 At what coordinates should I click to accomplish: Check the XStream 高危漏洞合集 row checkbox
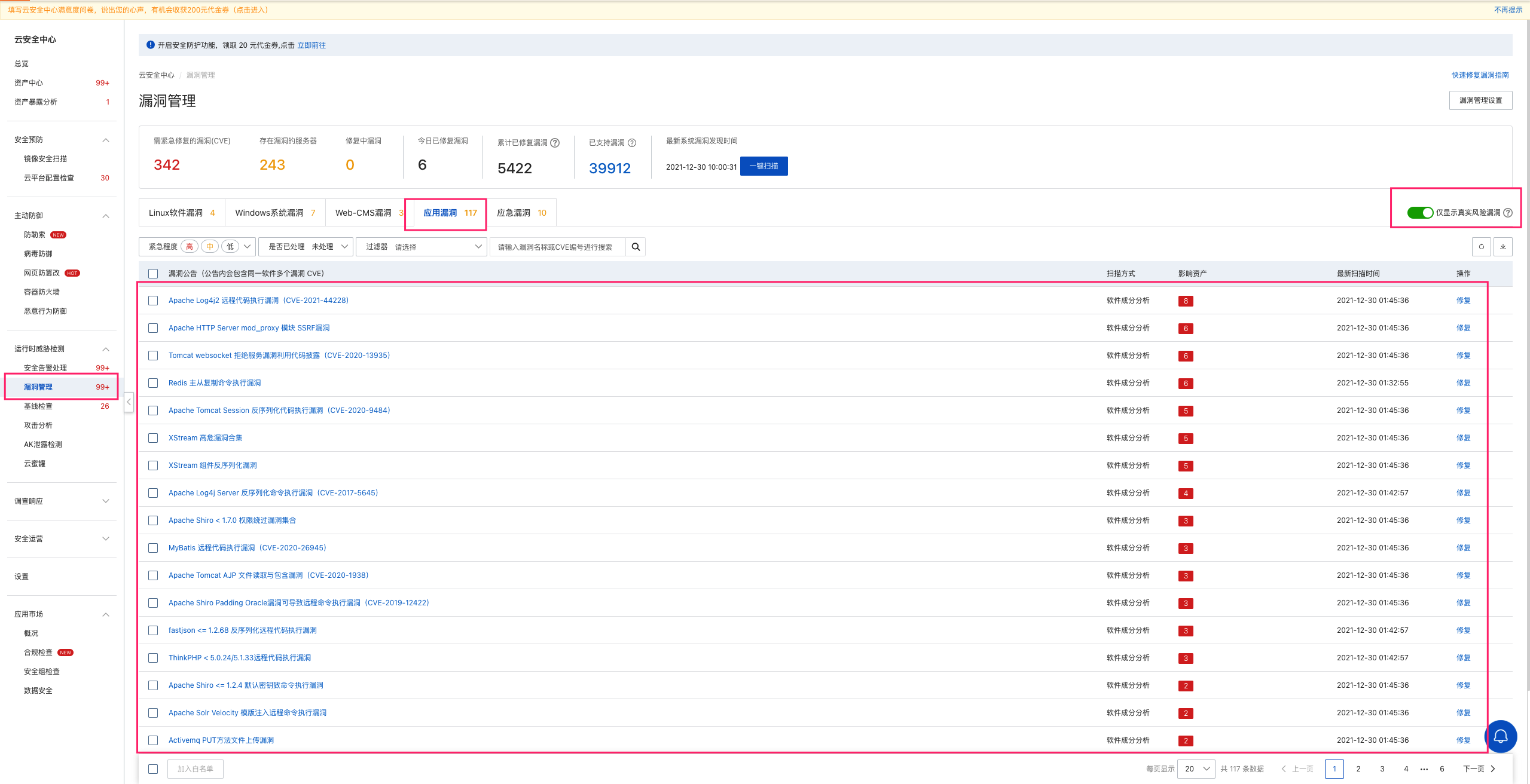pyautogui.click(x=153, y=438)
